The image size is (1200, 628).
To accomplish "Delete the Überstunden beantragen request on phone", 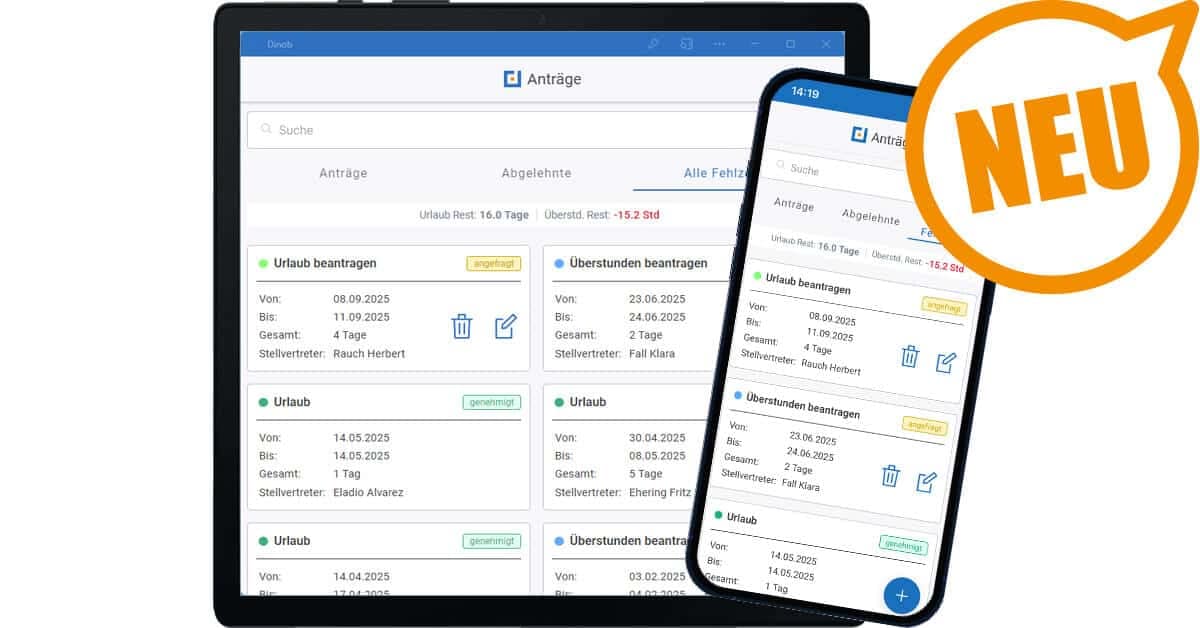I will click(x=890, y=475).
